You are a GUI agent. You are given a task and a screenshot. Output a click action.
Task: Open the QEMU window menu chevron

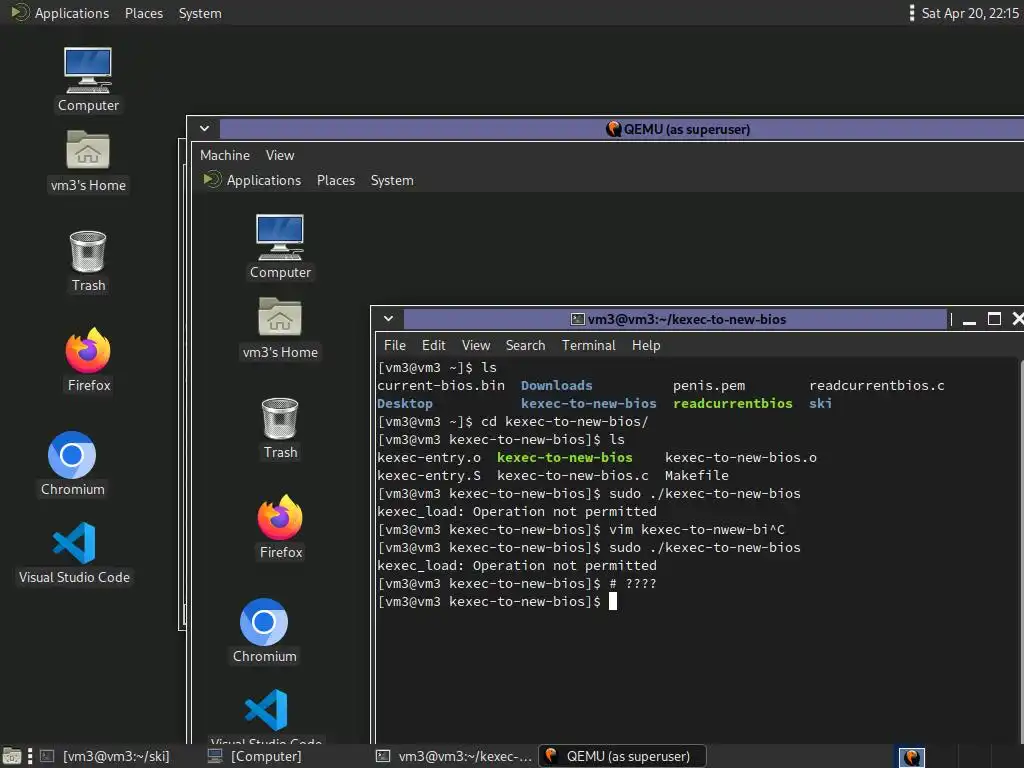click(x=204, y=129)
